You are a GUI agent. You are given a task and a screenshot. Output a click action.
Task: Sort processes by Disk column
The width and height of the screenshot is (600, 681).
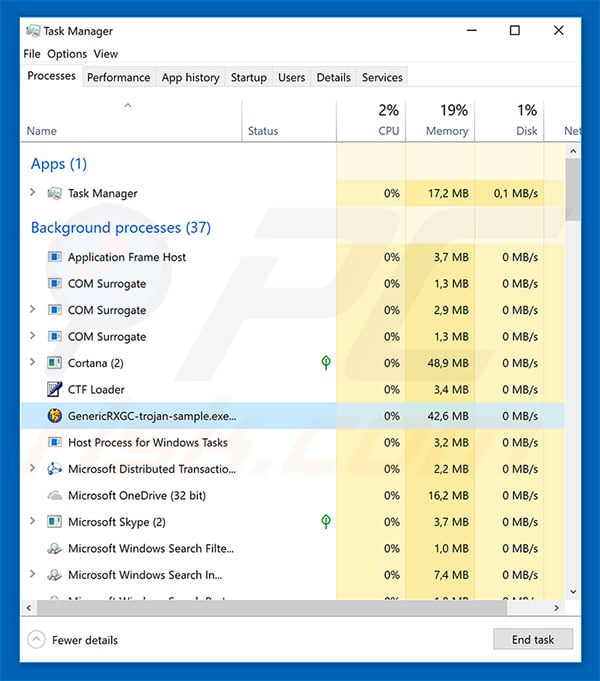click(x=509, y=121)
